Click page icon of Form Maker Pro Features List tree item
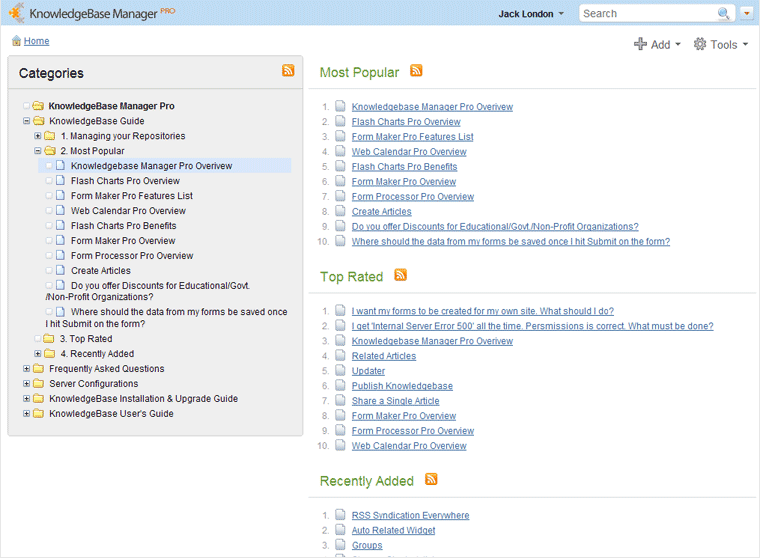760x558 pixels. click(60, 195)
